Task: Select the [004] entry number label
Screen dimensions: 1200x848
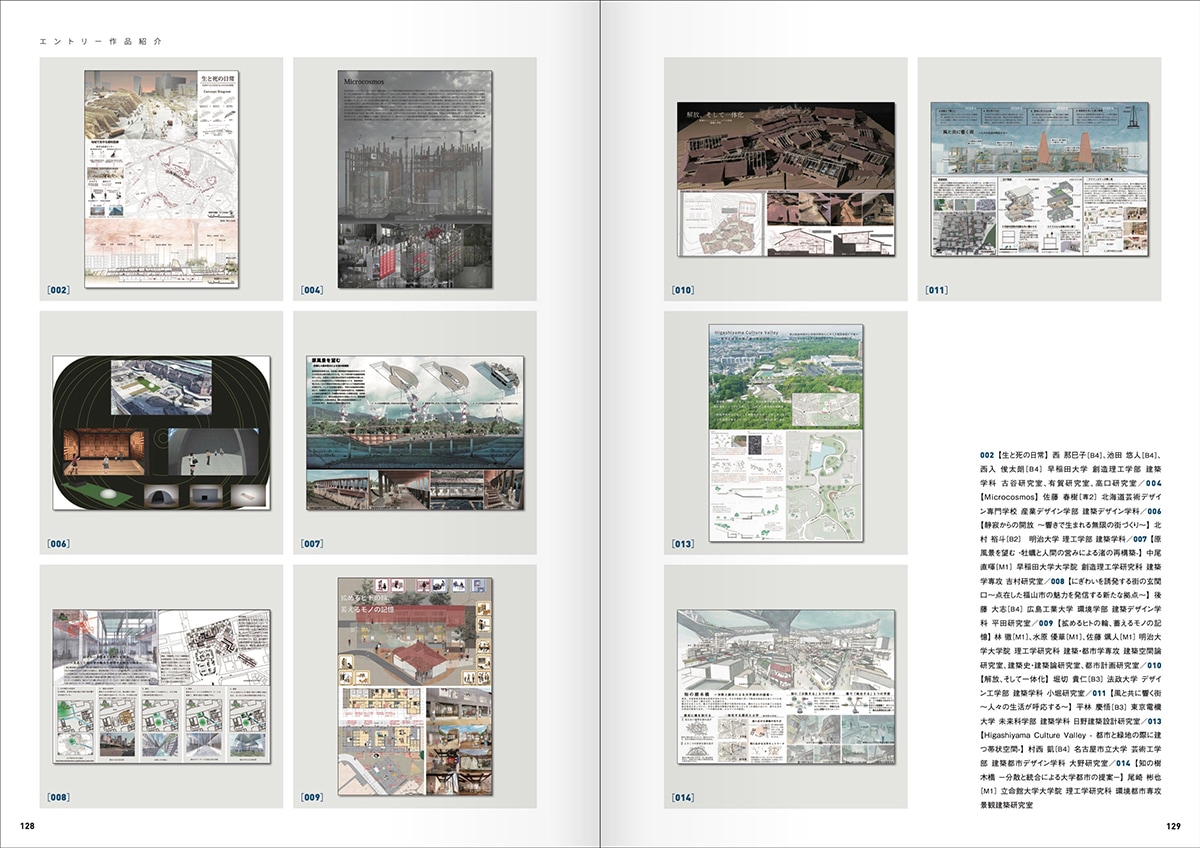Action: (311, 291)
